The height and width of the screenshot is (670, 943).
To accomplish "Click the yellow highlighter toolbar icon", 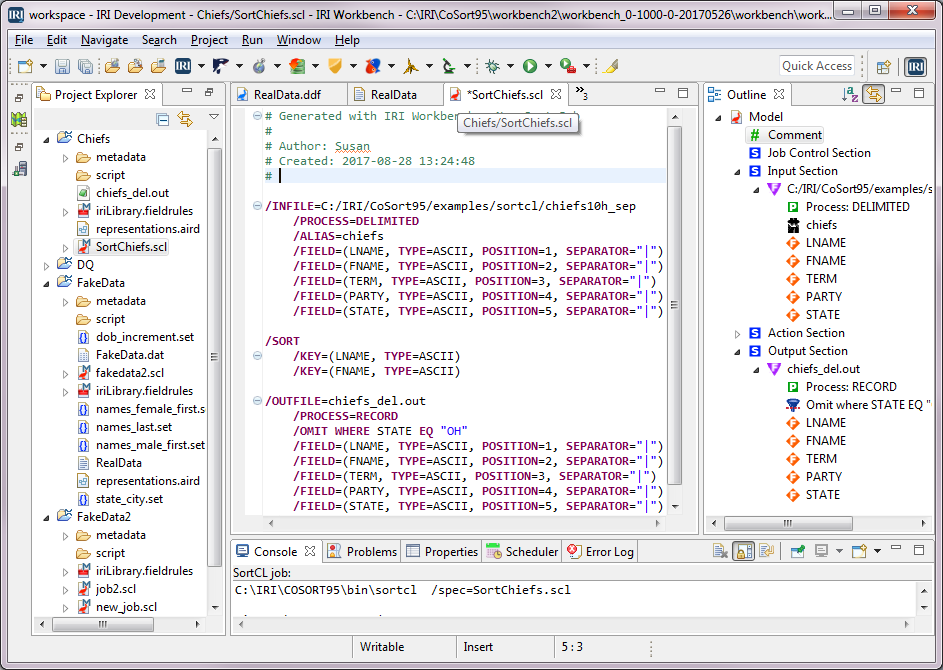I will (x=610, y=66).
